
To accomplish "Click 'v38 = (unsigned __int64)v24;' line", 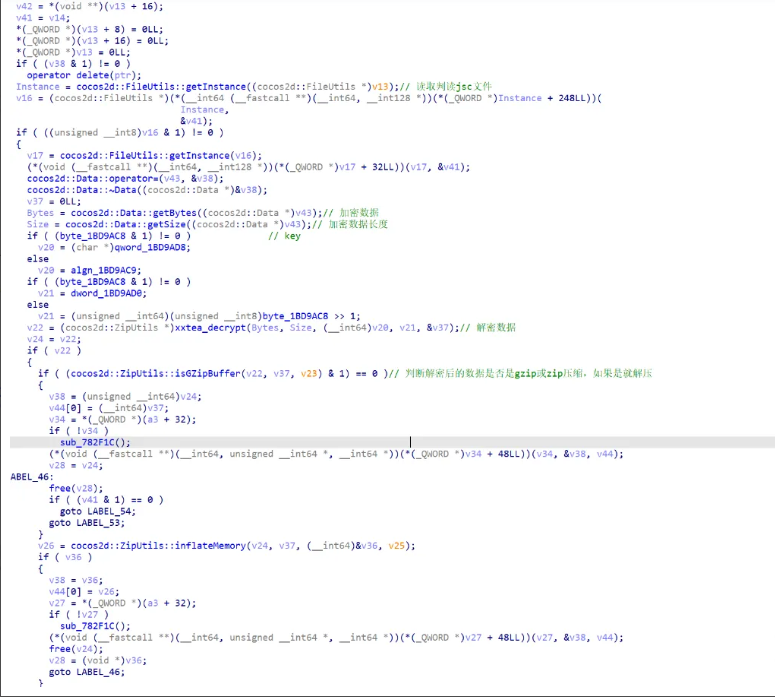I will [125, 396].
